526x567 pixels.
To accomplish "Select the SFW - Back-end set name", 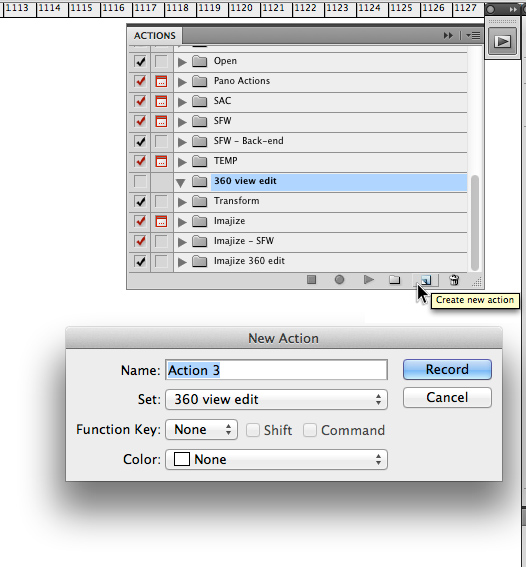I will (249, 141).
